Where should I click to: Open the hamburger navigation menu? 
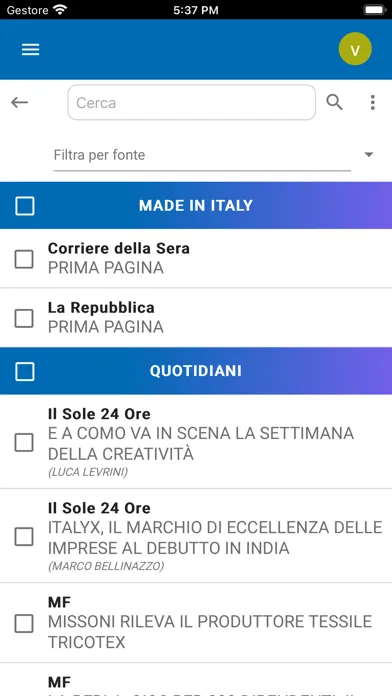tap(31, 49)
